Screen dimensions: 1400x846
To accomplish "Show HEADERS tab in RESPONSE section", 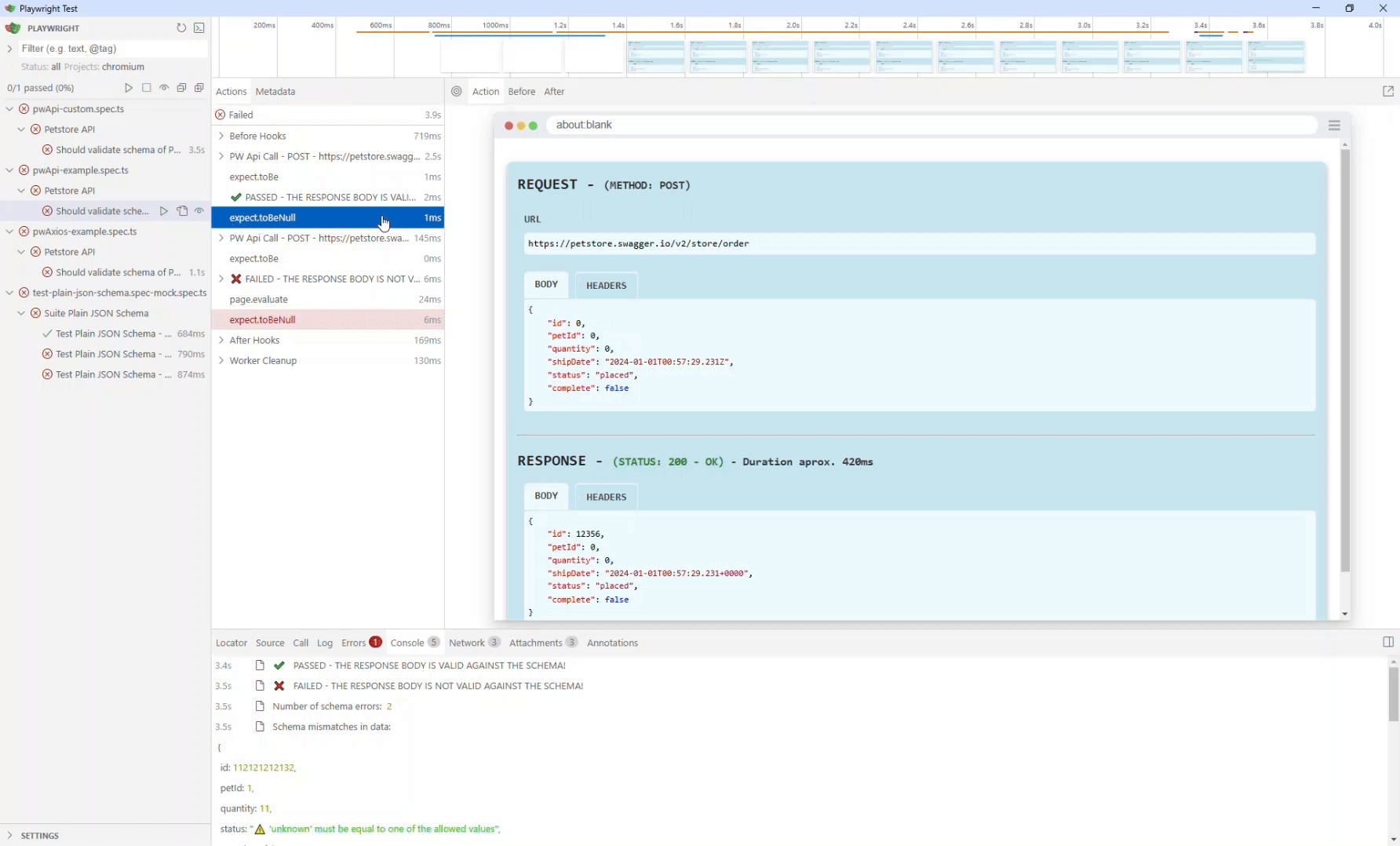I will 607,498.
